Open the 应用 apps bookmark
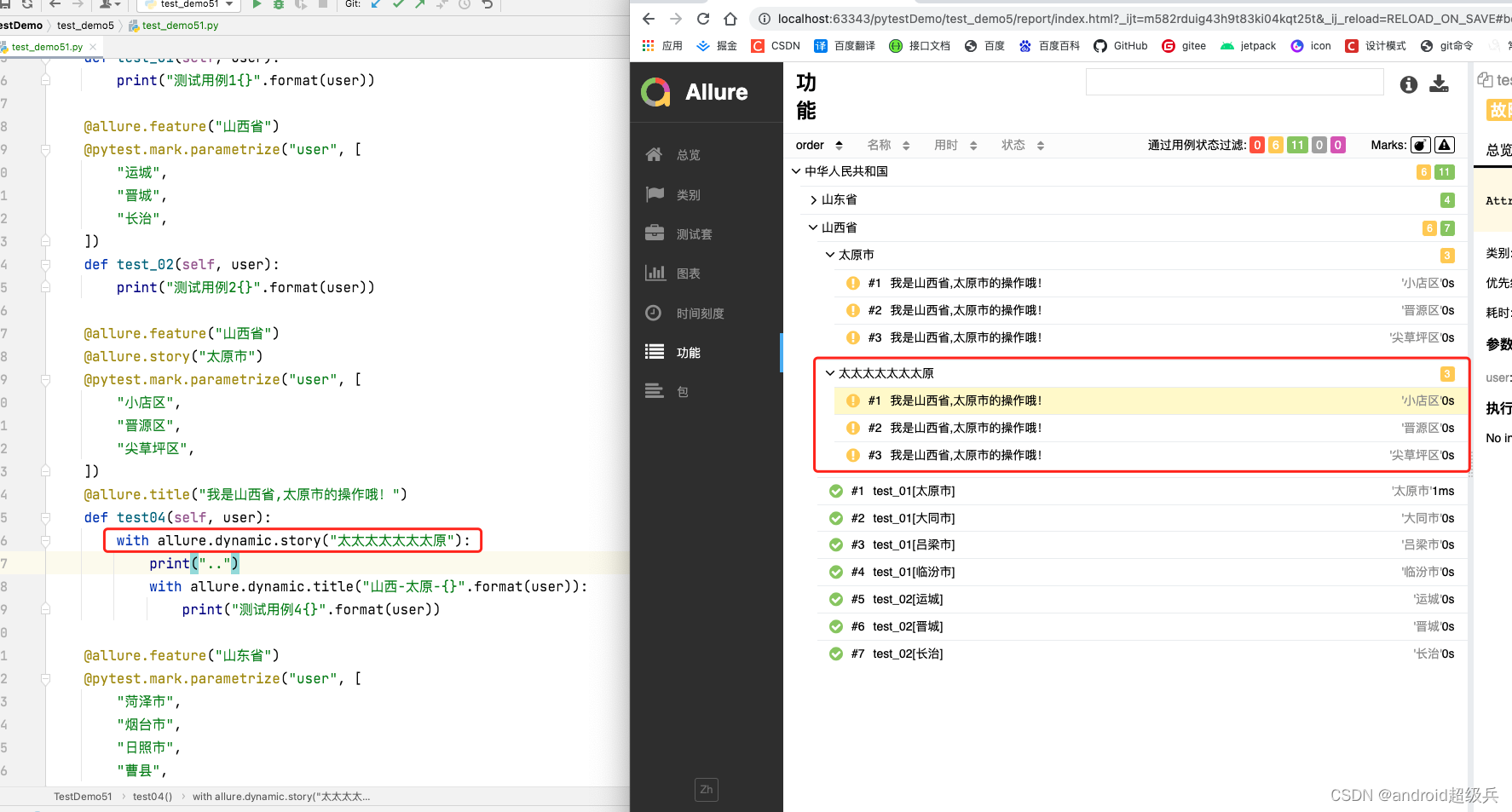Image resolution: width=1512 pixels, height=812 pixels. pyautogui.click(x=662, y=46)
